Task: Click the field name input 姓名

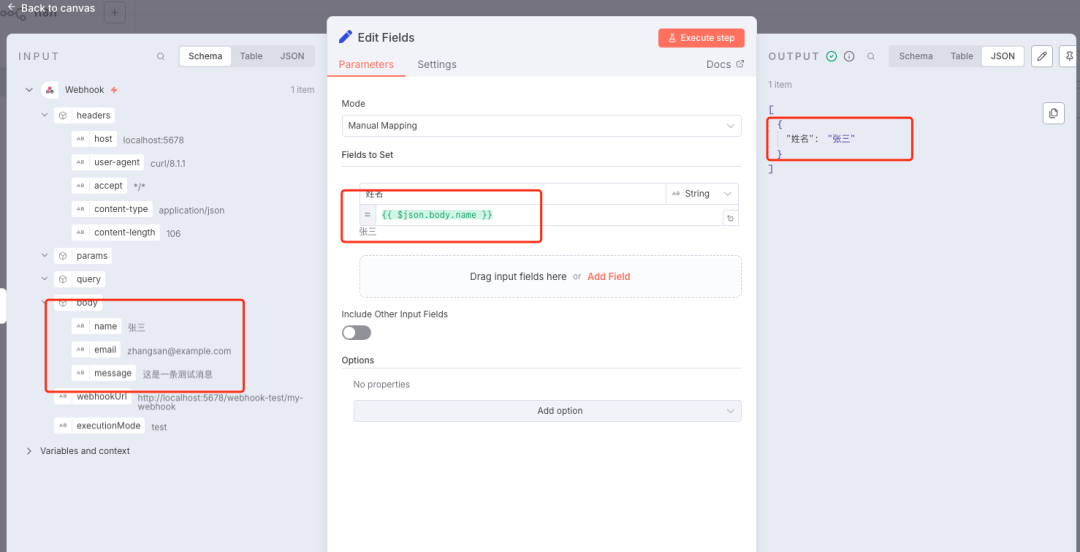Action: pos(513,194)
